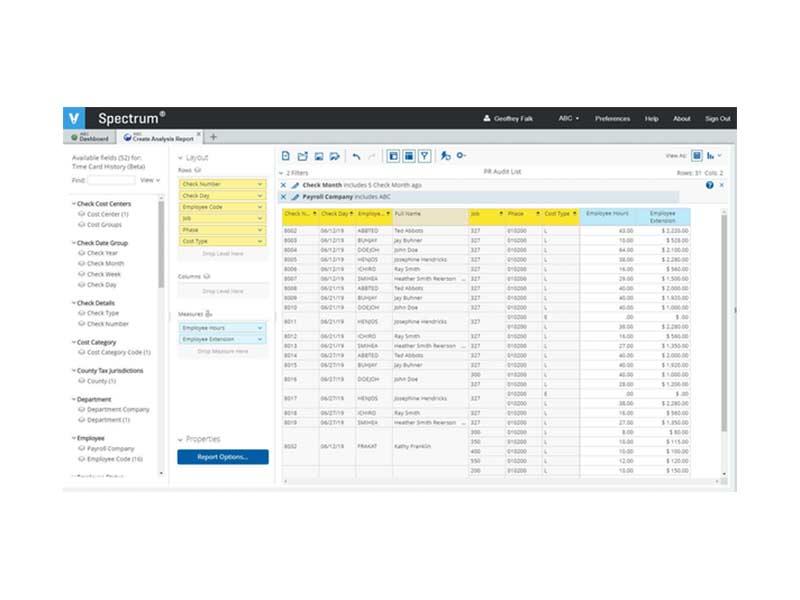
Task: Open the chart type dropdown arrow
Action: coord(720,155)
